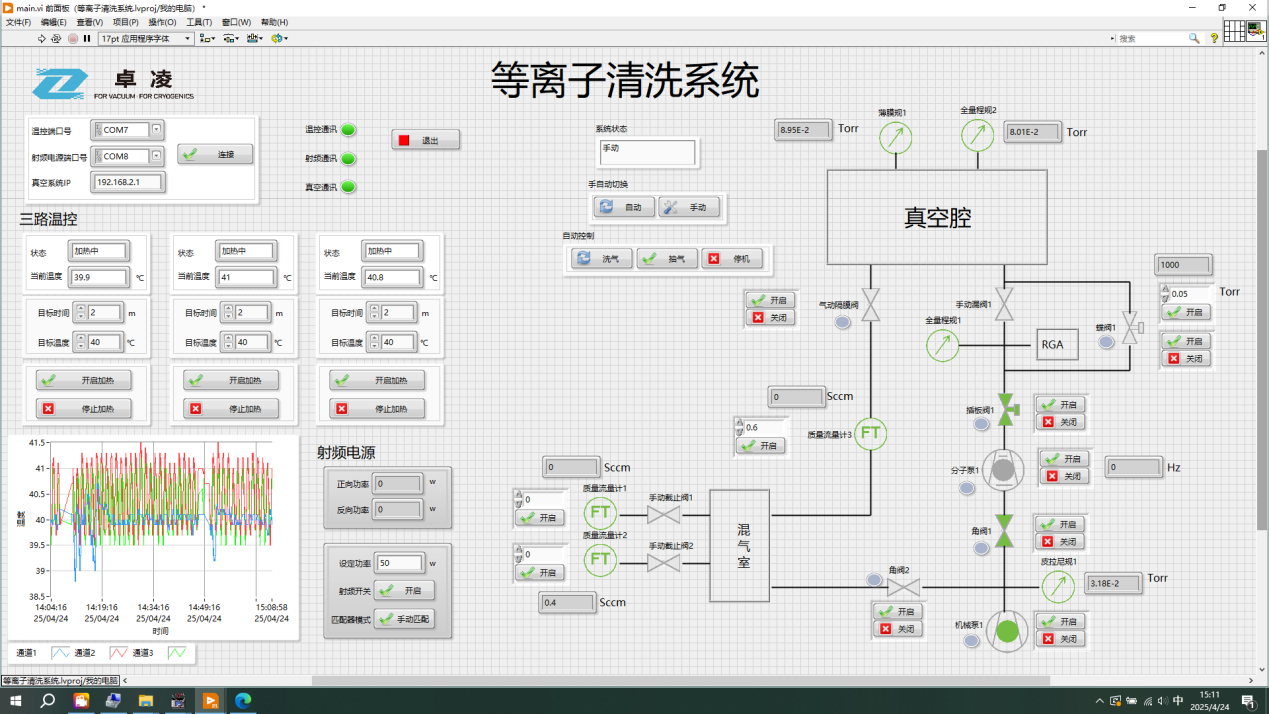
Task: Open the Align Objects toolbar icon
Action: point(206,38)
